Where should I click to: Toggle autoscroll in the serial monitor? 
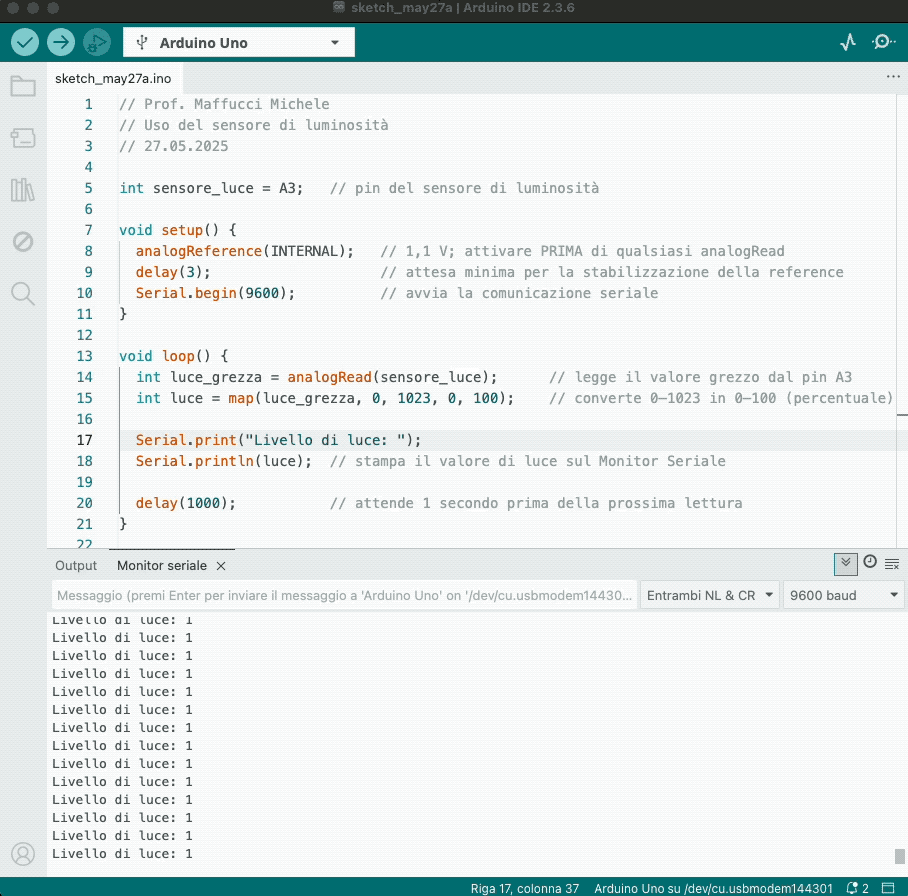click(846, 563)
